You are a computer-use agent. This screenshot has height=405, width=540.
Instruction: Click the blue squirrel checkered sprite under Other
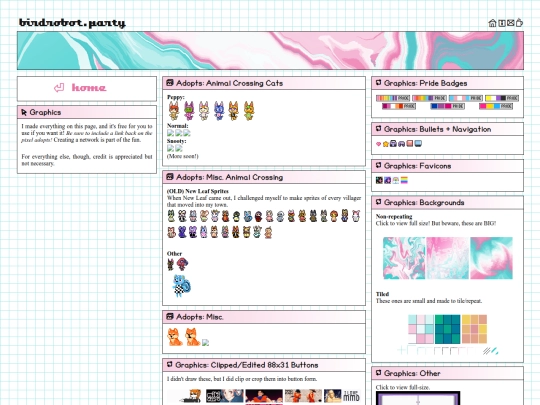click(x=181, y=286)
